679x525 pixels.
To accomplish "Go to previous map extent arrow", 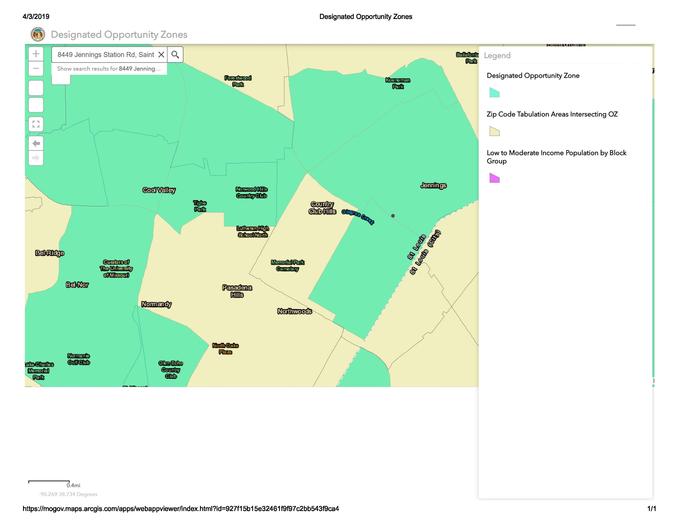I will (x=36, y=143).
